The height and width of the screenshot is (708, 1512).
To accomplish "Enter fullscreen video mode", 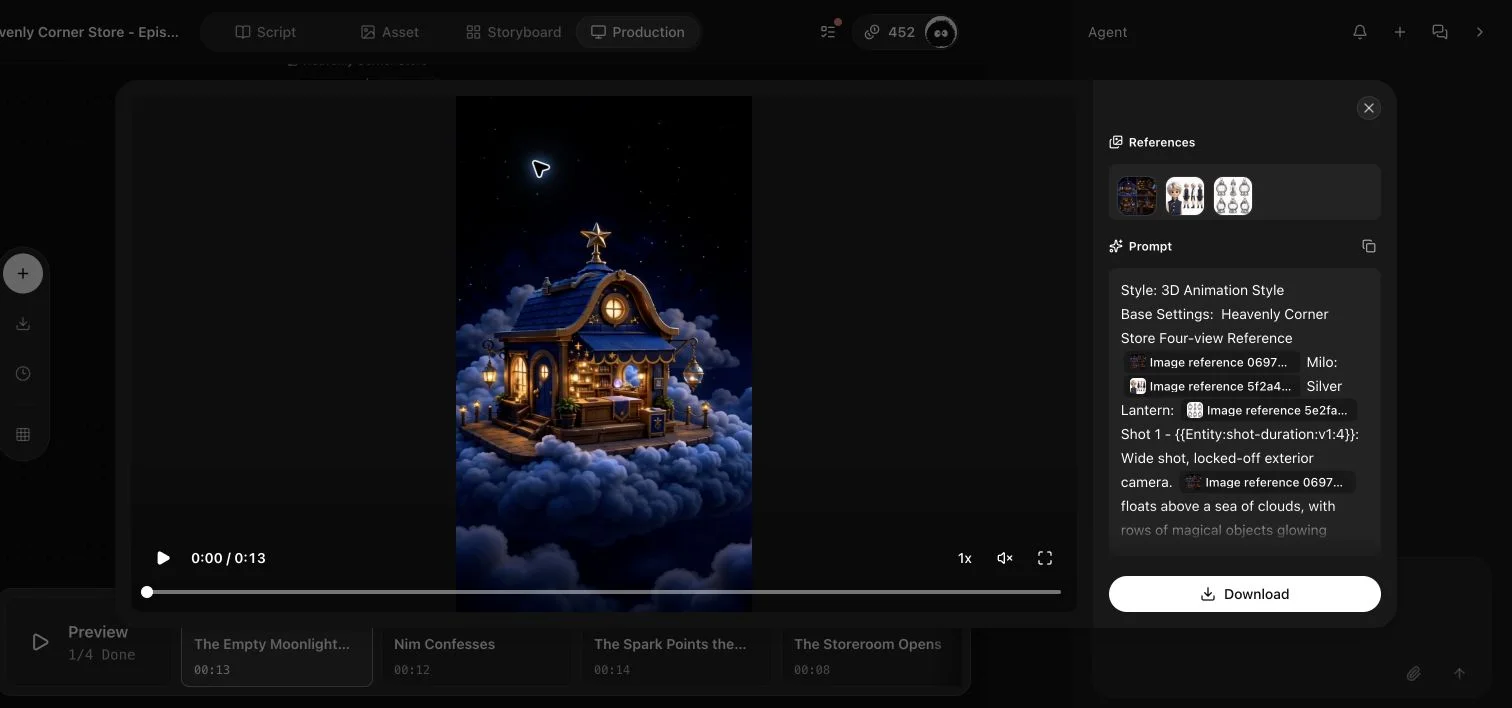I will click(1045, 558).
